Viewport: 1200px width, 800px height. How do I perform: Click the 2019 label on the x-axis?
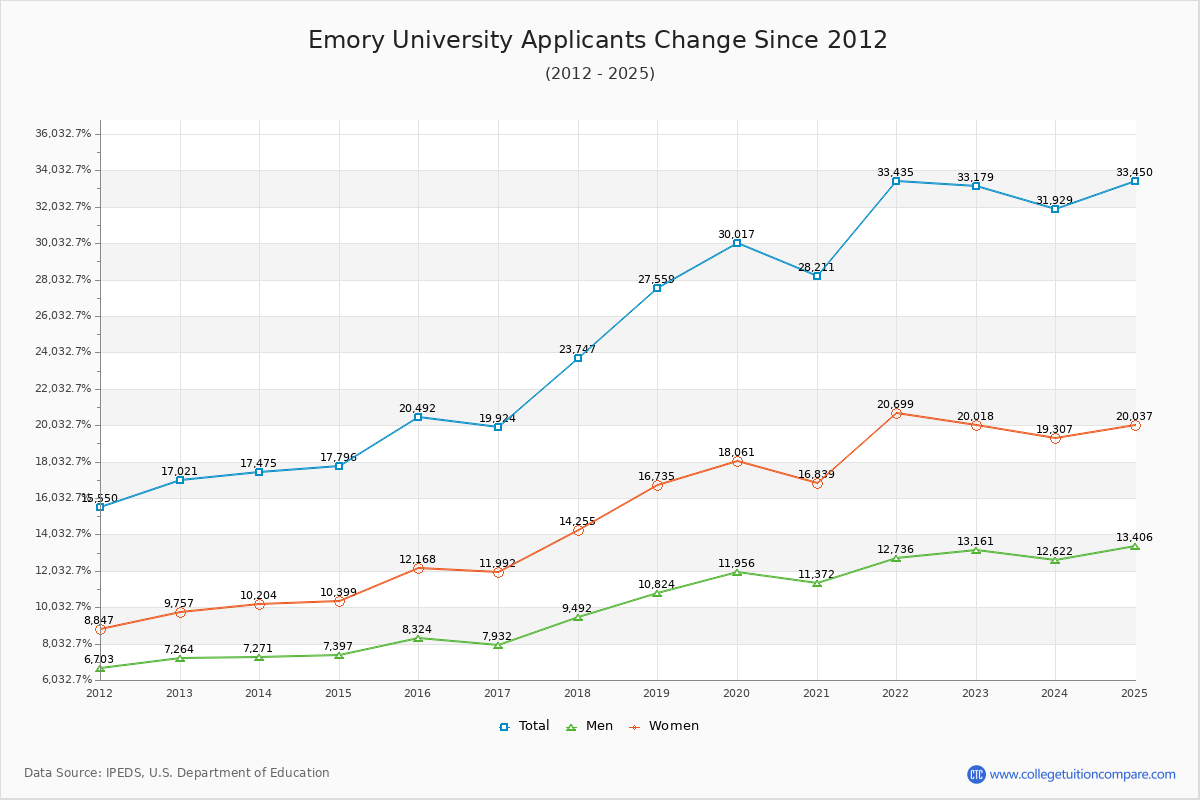coord(657,693)
